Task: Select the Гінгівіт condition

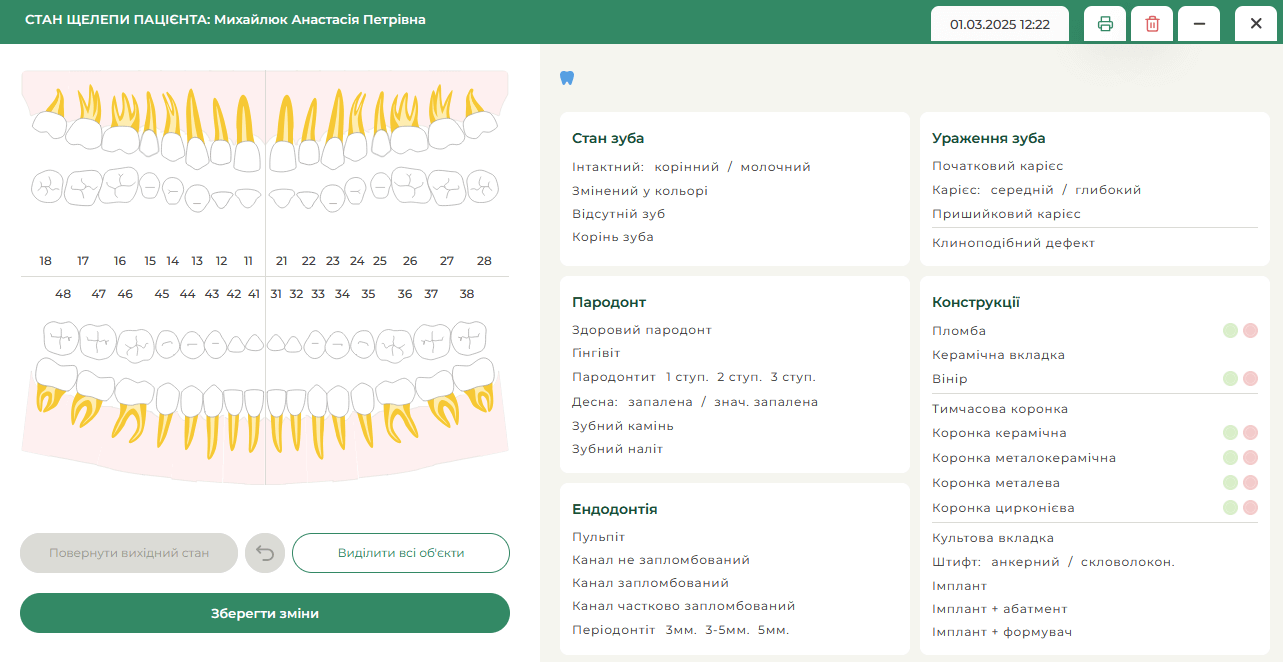Action: tap(596, 352)
